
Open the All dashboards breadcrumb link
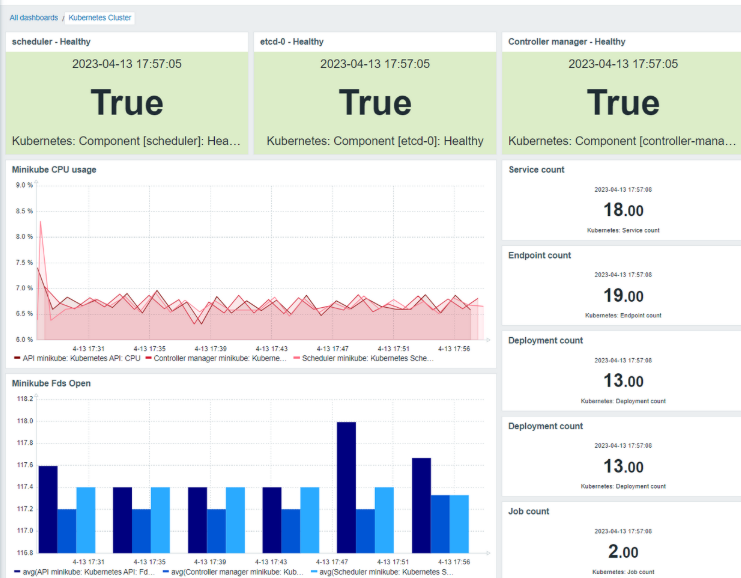[x=35, y=17]
